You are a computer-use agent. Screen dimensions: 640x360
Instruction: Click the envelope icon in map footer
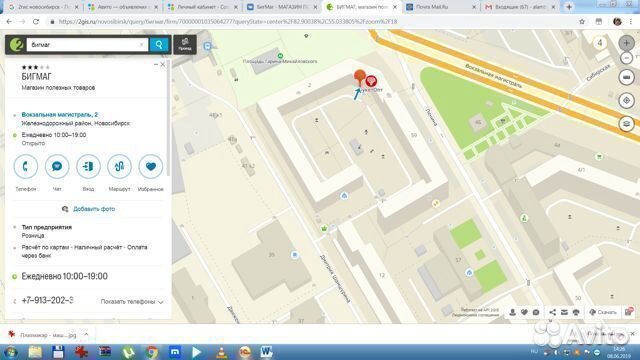tap(564, 312)
